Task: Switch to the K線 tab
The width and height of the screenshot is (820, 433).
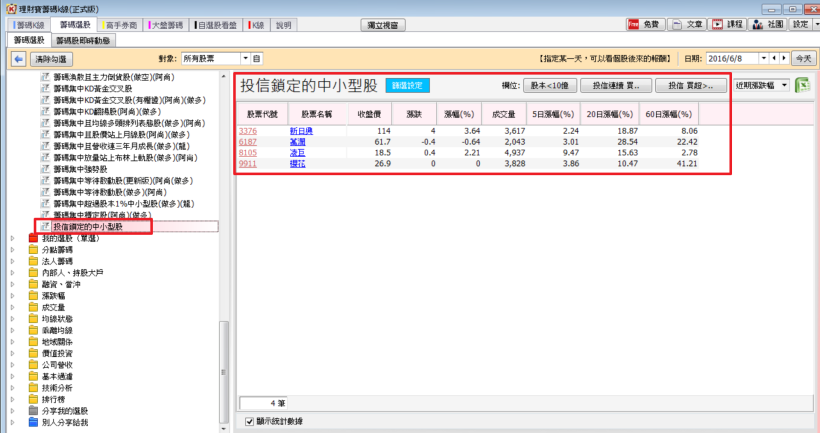Action: (x=257, y=25)
